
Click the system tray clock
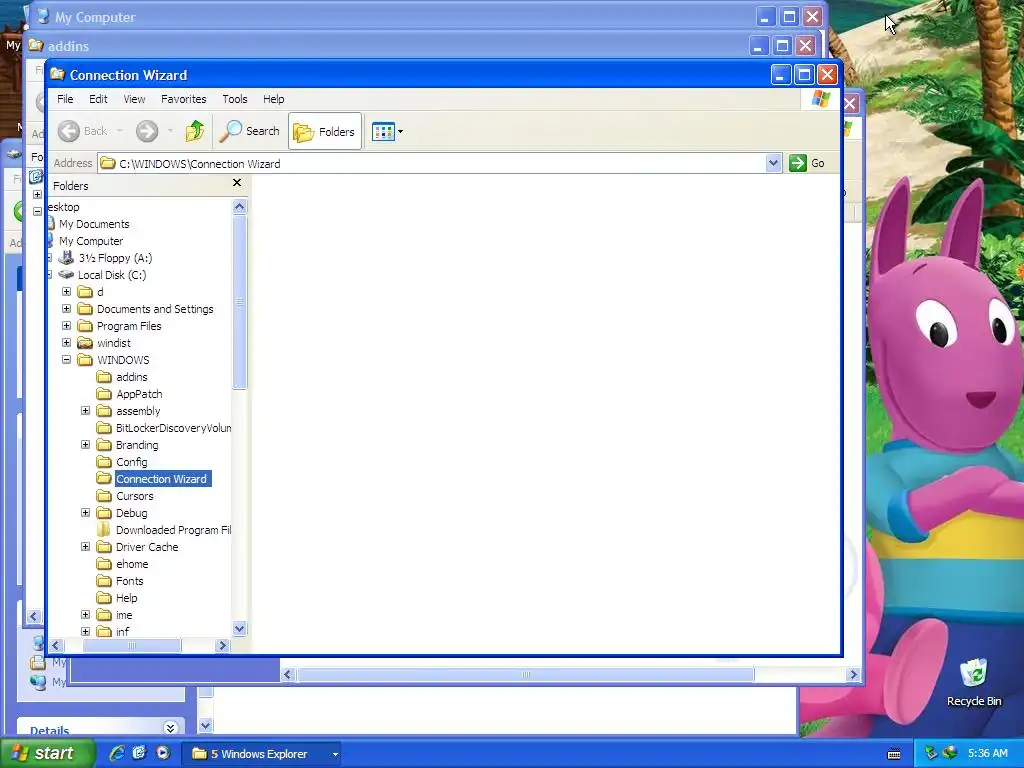click(x=987, y=753)
